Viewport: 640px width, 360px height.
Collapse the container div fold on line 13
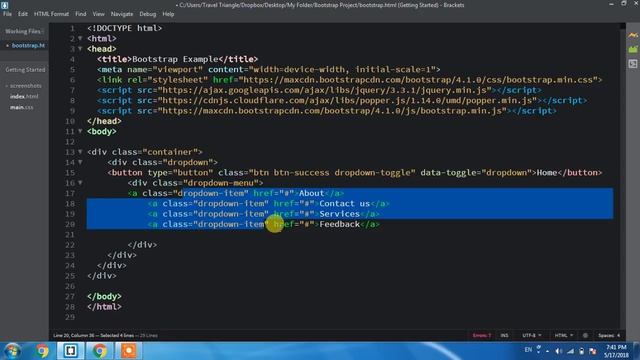(80, 152)
